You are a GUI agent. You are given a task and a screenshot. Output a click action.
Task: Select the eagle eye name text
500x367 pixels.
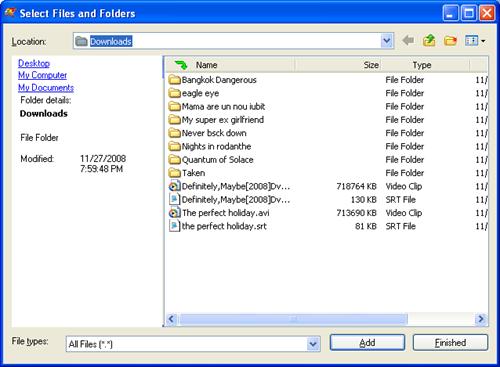point(200,93)
